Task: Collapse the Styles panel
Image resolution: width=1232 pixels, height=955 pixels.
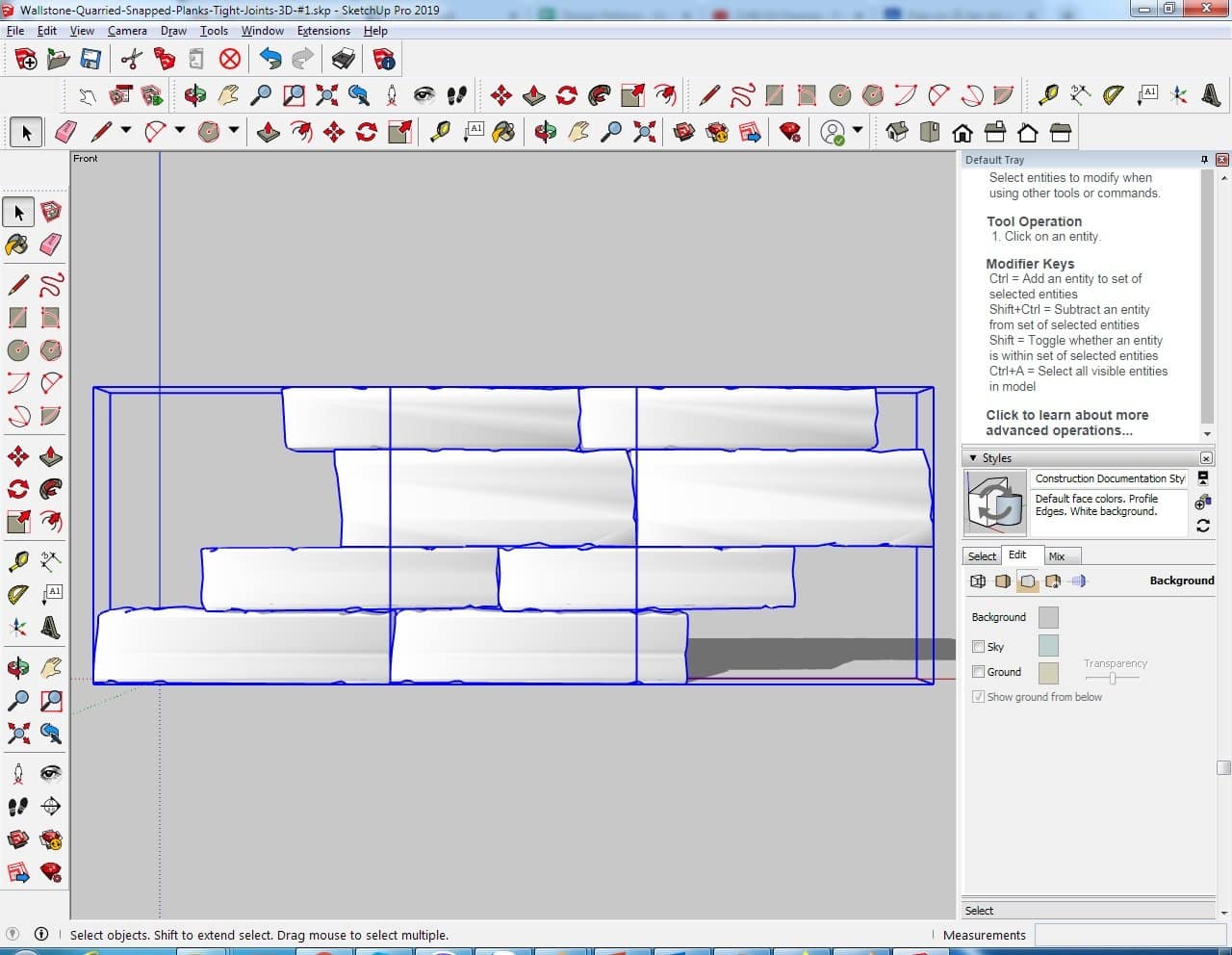Action: (x=973, y=458)
